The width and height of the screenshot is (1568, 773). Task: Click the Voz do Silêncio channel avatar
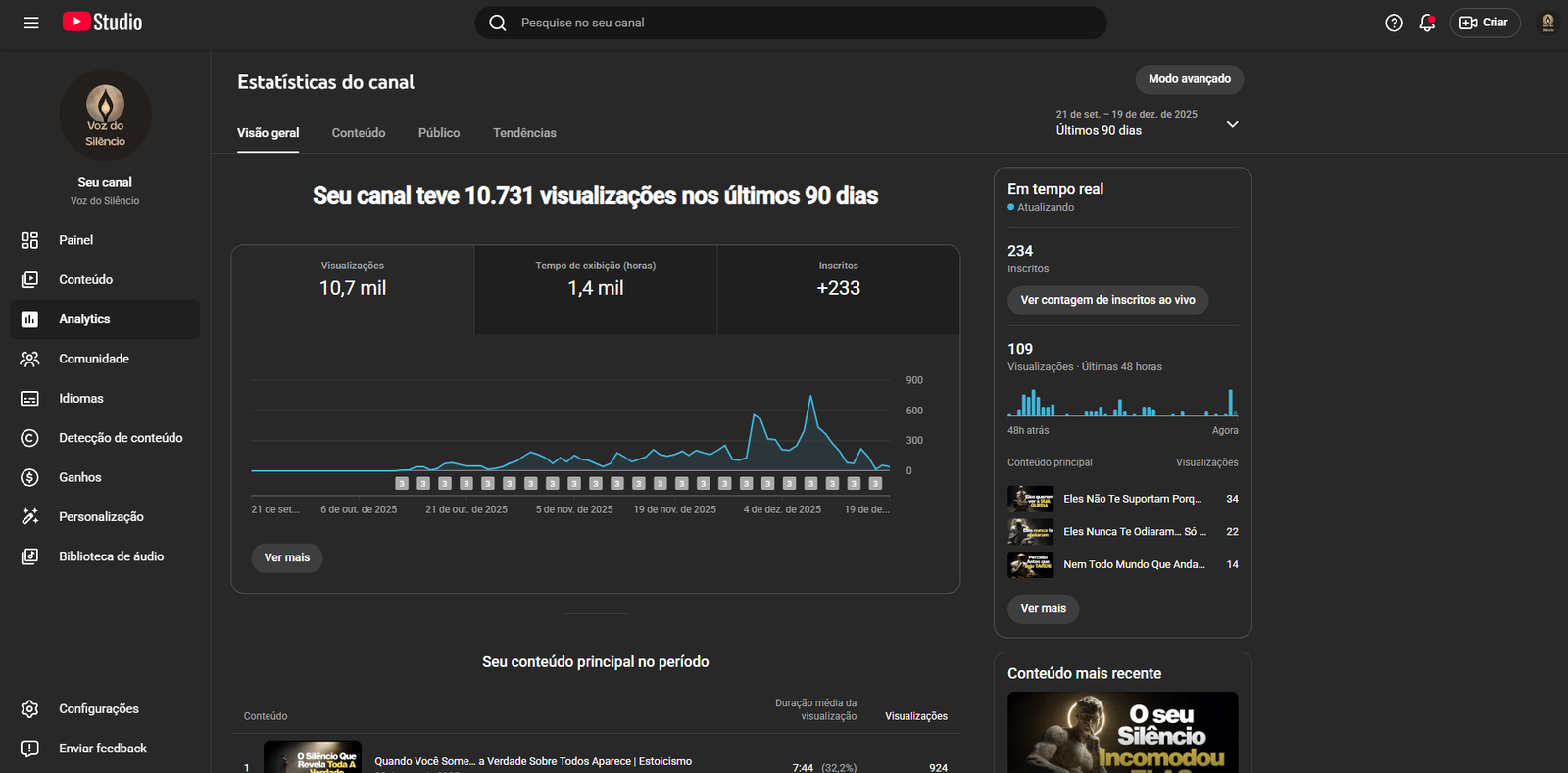pos(105,116)
